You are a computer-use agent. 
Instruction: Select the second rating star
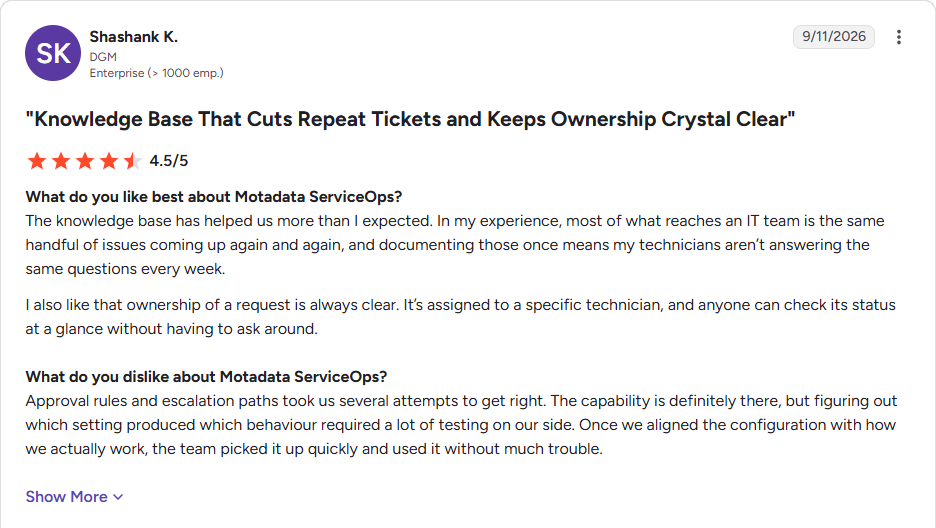pos(61,161)
